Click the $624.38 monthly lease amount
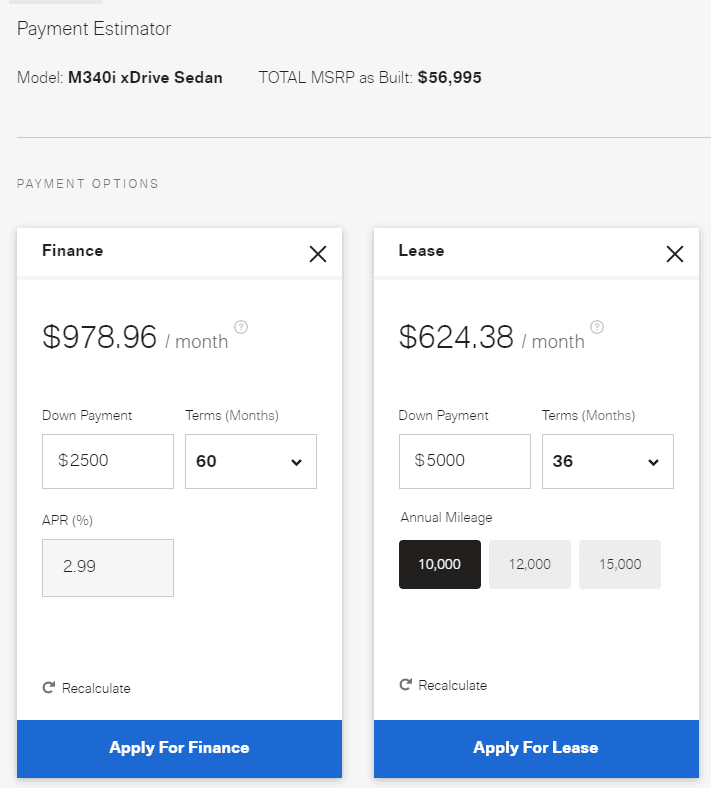Viewport: 711px width, 788px height. pos(456,337)
